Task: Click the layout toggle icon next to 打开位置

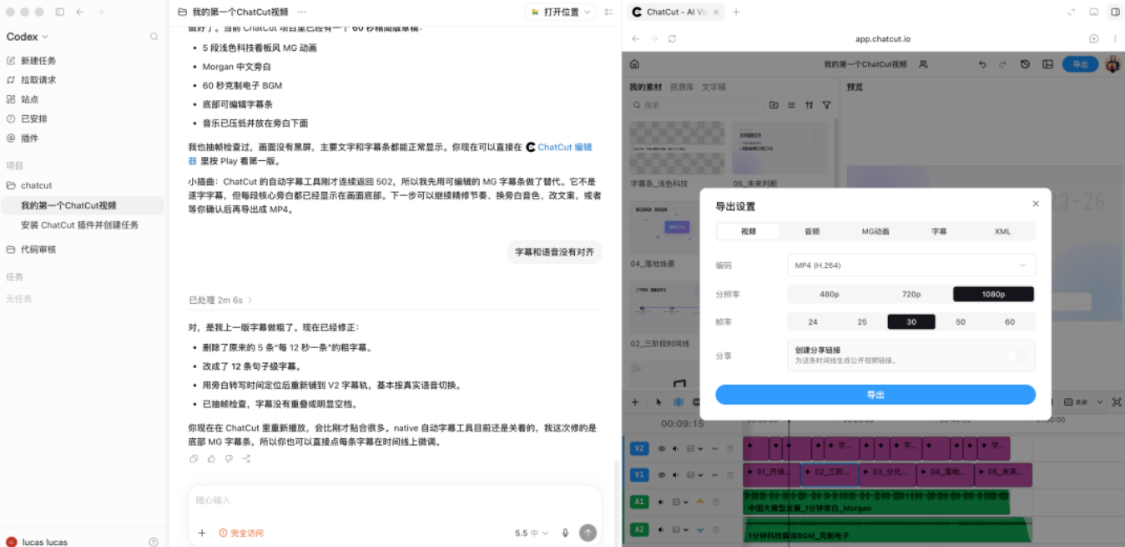Action: (x=609, y=12)
